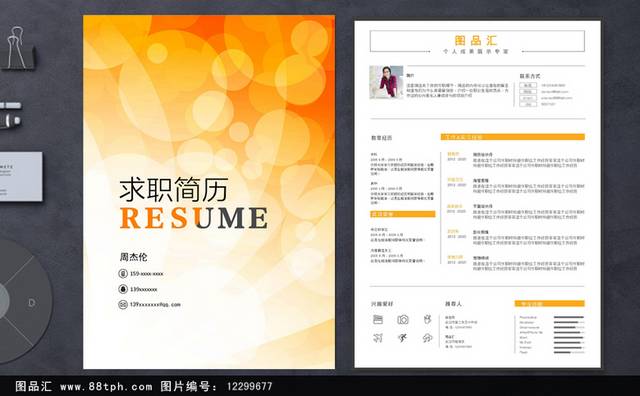Click the cloud music hobby icon
Image resolution: width=640 pixels, height=396 pixels.
point(427,338)
